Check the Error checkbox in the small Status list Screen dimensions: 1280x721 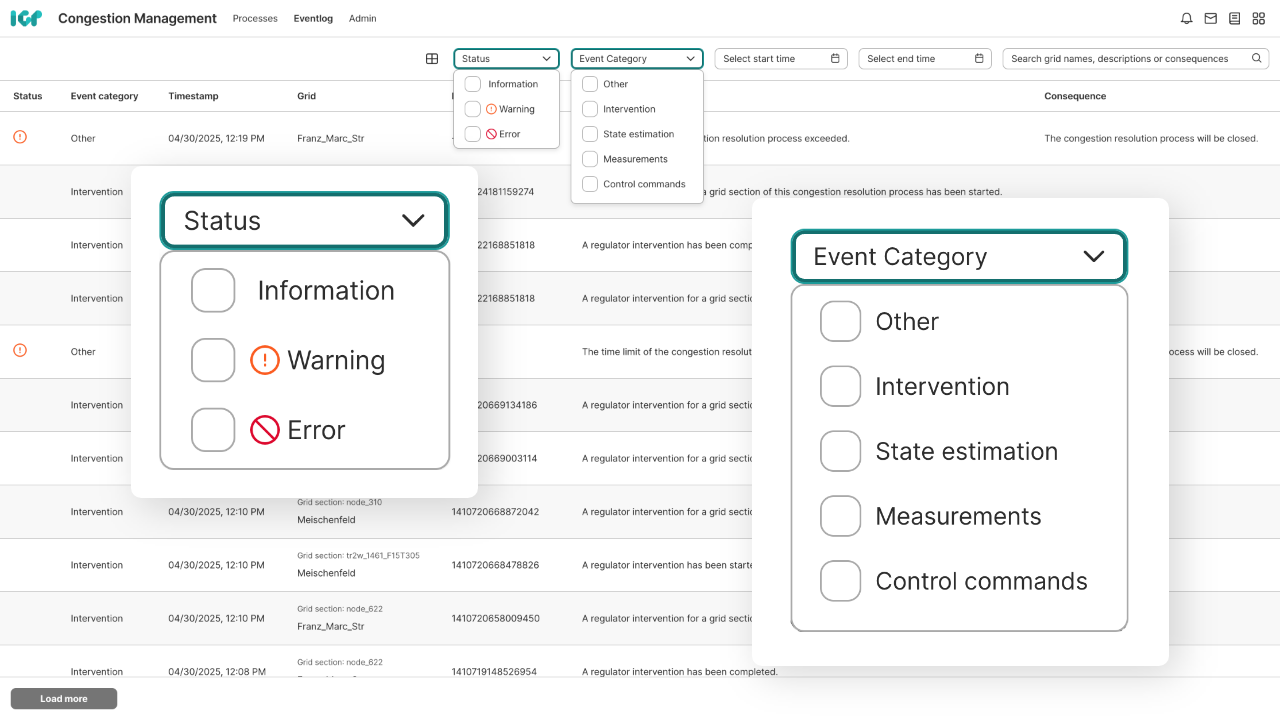click(x=473, y=134)
